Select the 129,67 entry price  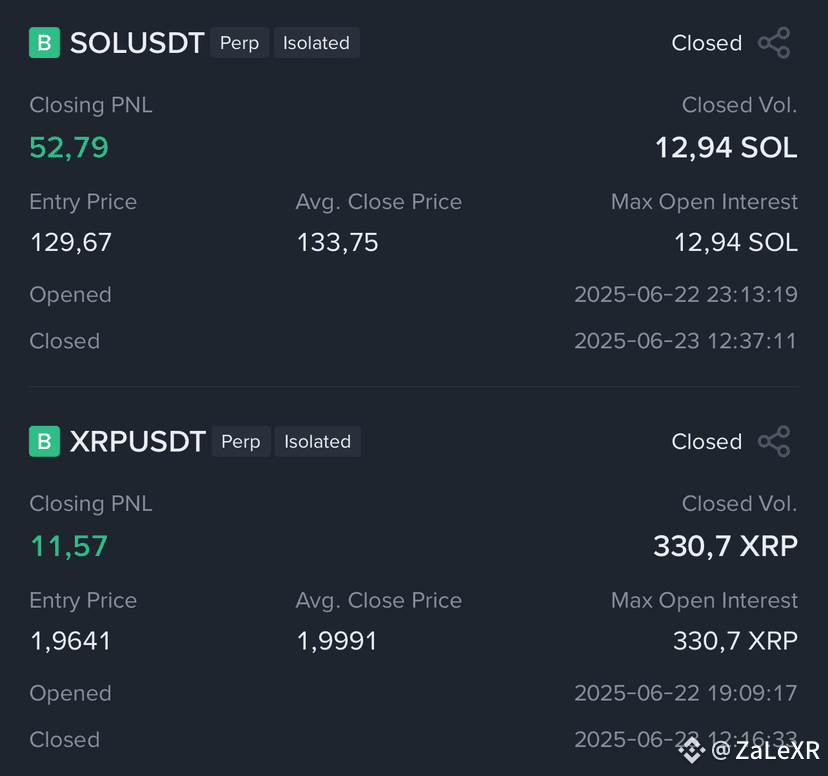tap(71, 243)
